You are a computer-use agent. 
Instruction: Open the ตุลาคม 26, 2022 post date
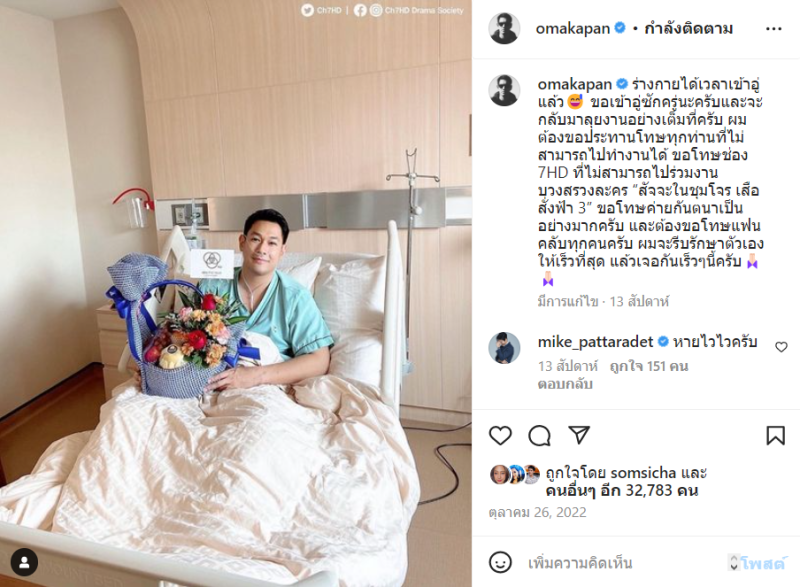(538, 512)
